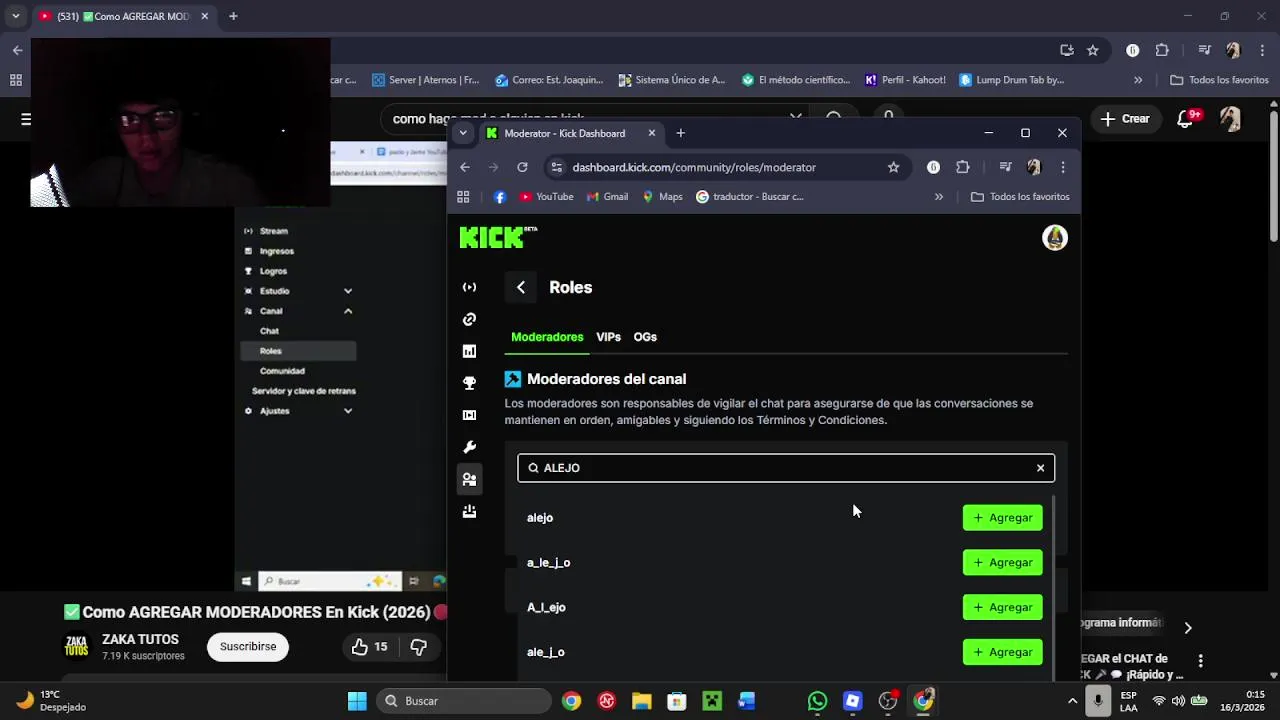Open the stream icon in Kick sidebar

tap(469, 287)
